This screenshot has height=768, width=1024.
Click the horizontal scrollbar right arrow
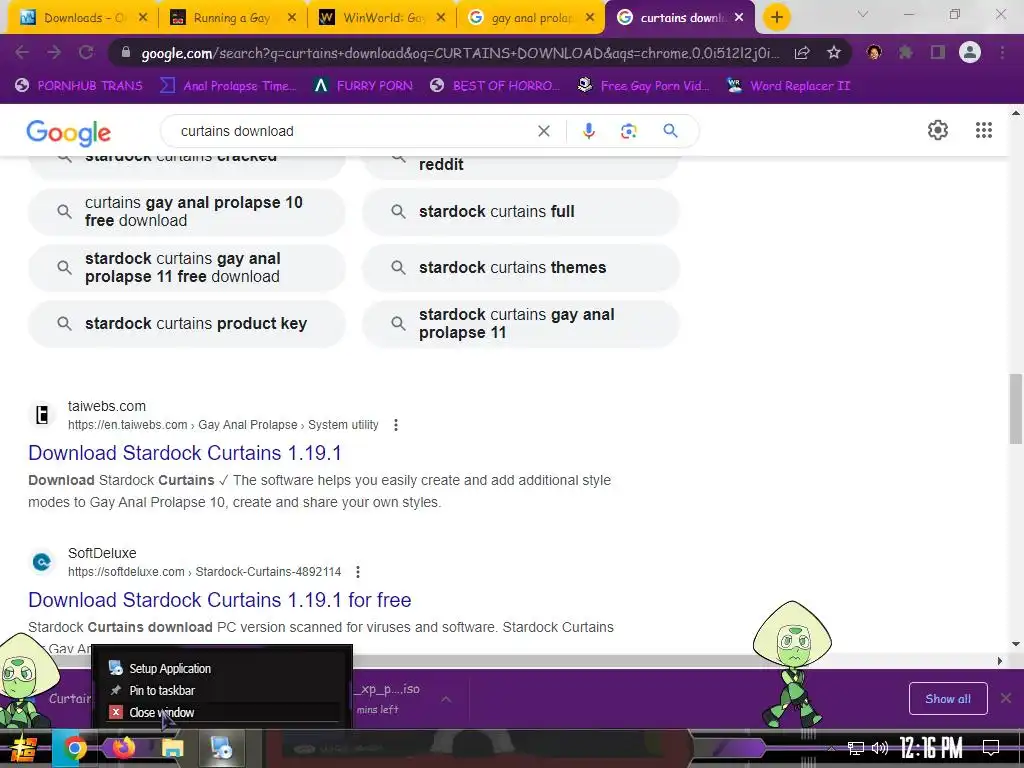[x=1000, y=661]
